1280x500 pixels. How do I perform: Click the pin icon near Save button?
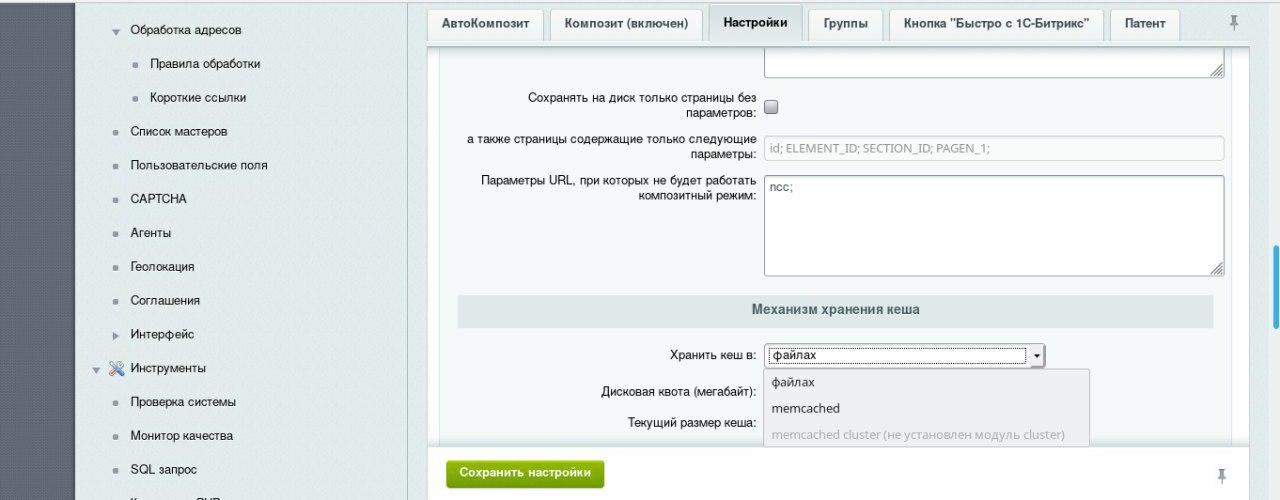(x=1221, y=476)
